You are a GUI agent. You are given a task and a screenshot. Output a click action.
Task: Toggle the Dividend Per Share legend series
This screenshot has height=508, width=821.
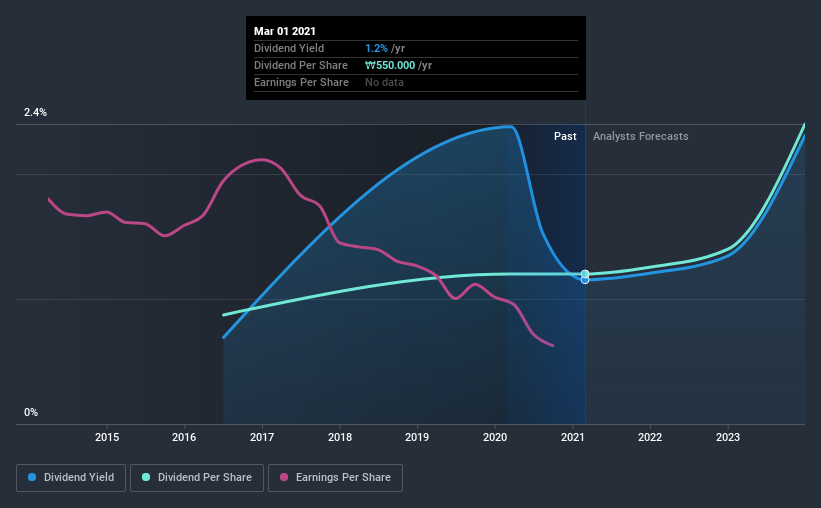click(x=203, y=478)
